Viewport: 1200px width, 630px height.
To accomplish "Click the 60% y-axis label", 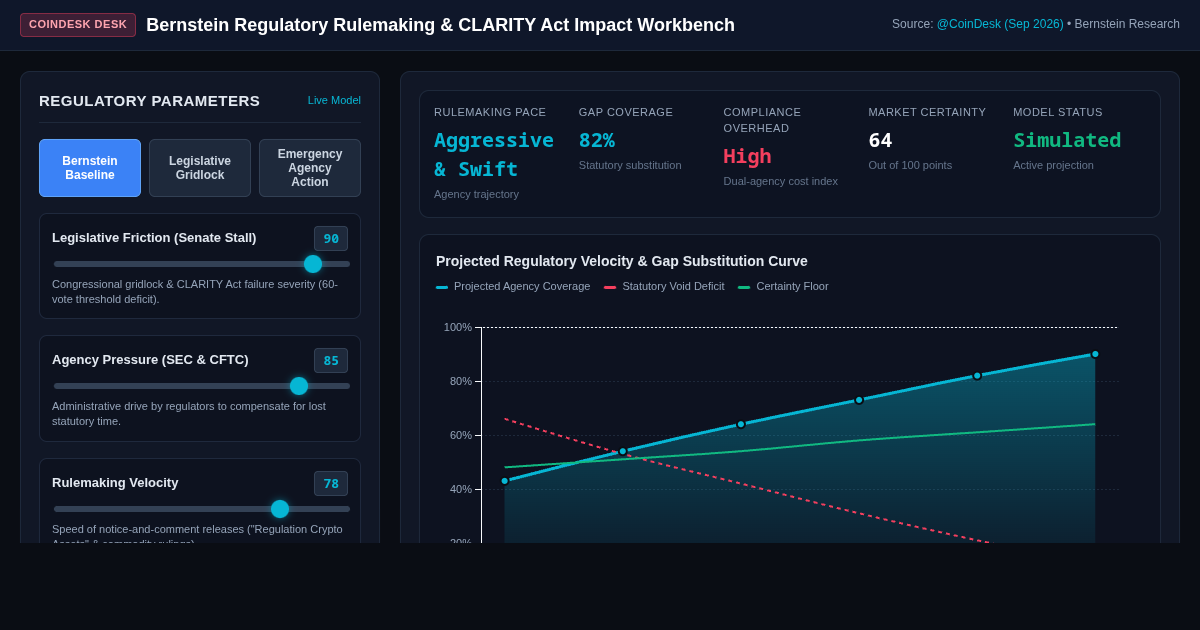I will click(x=461, y=435).
